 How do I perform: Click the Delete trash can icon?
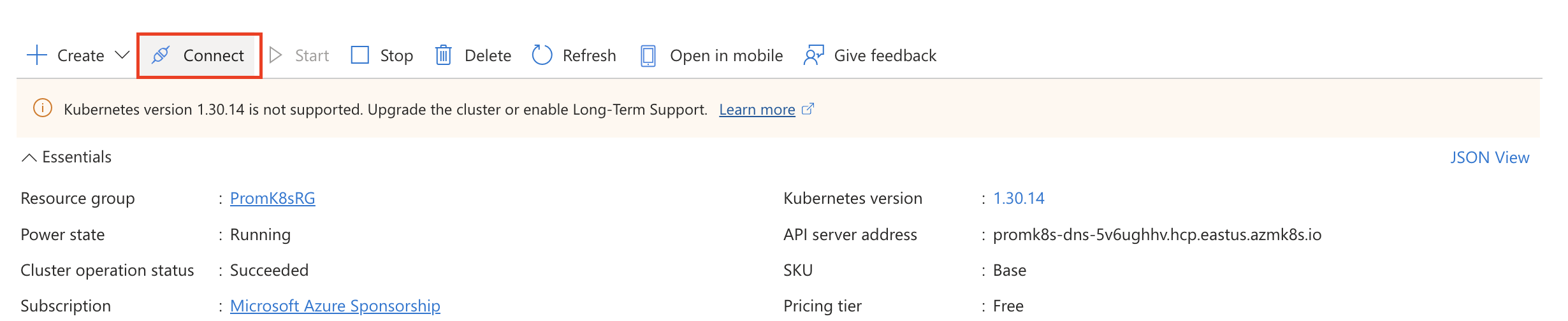pos(444,55)
